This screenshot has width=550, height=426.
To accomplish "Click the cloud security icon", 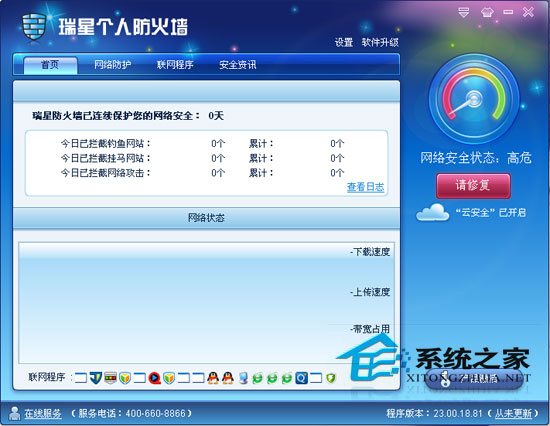I will [432, 212].
